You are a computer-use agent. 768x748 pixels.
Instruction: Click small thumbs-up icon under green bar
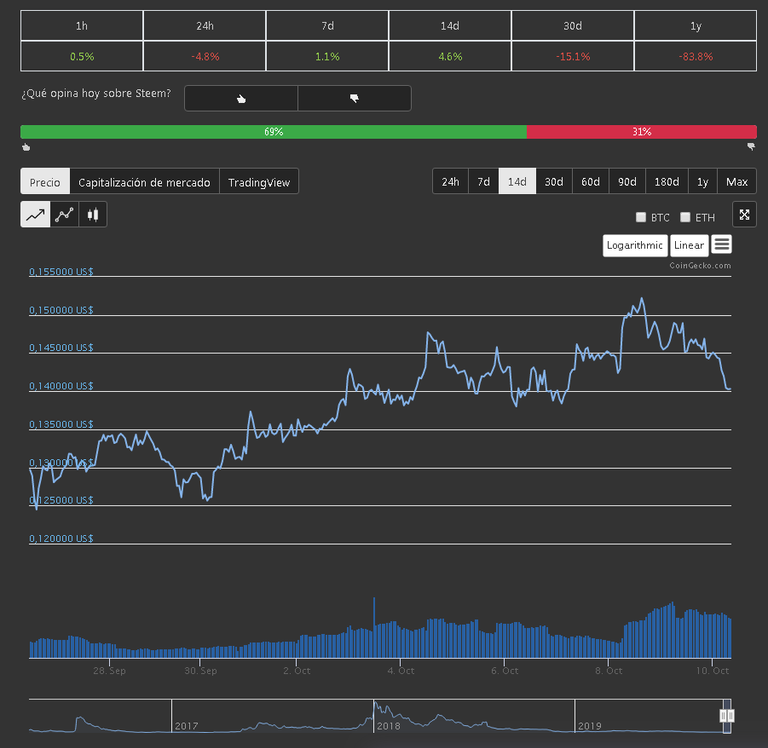coord(26,147)
